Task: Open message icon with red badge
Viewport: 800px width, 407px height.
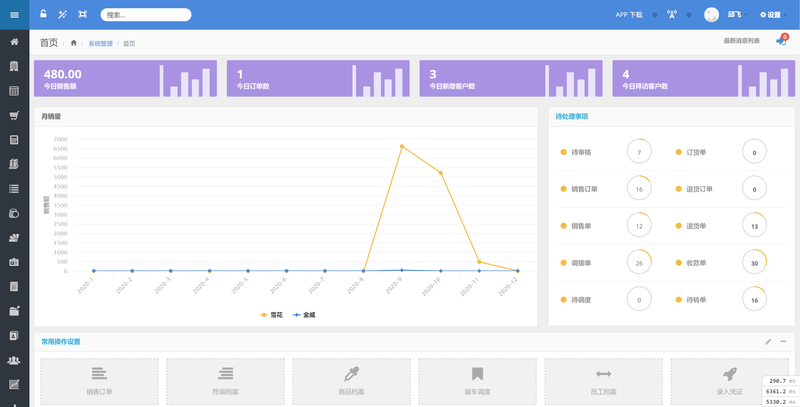Action: [x=782, y=40]
